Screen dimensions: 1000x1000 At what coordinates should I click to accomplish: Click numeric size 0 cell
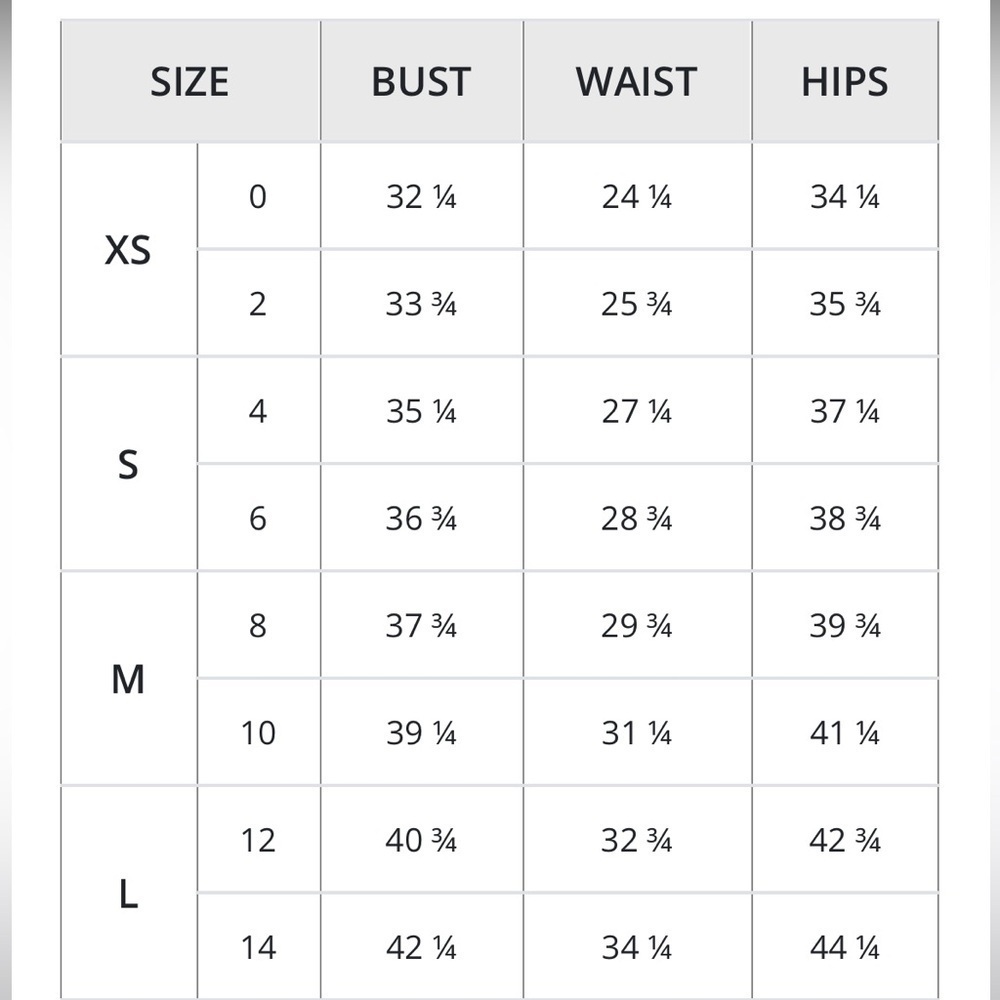pos(258,196)
